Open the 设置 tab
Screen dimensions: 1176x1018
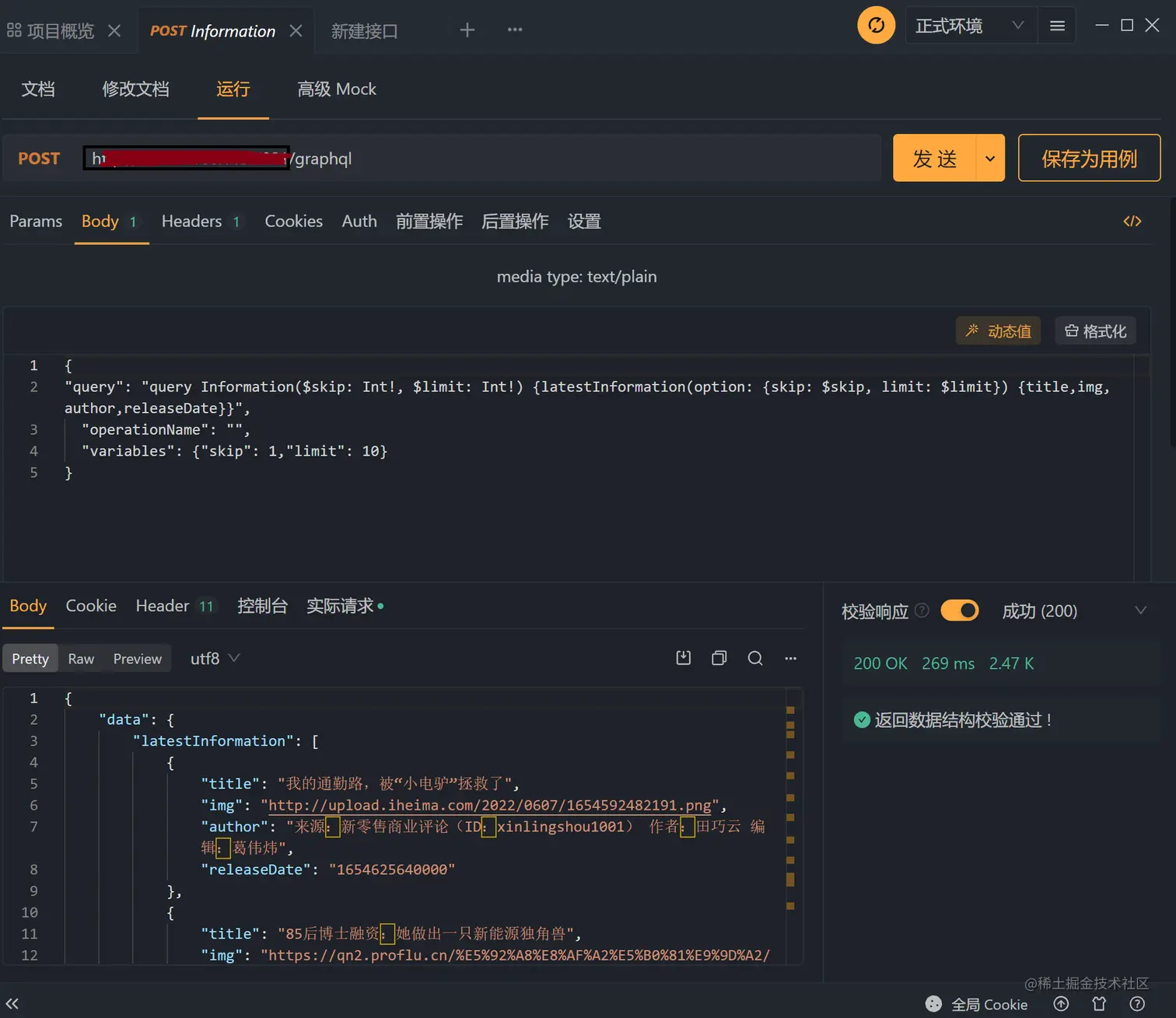point(584,222)
